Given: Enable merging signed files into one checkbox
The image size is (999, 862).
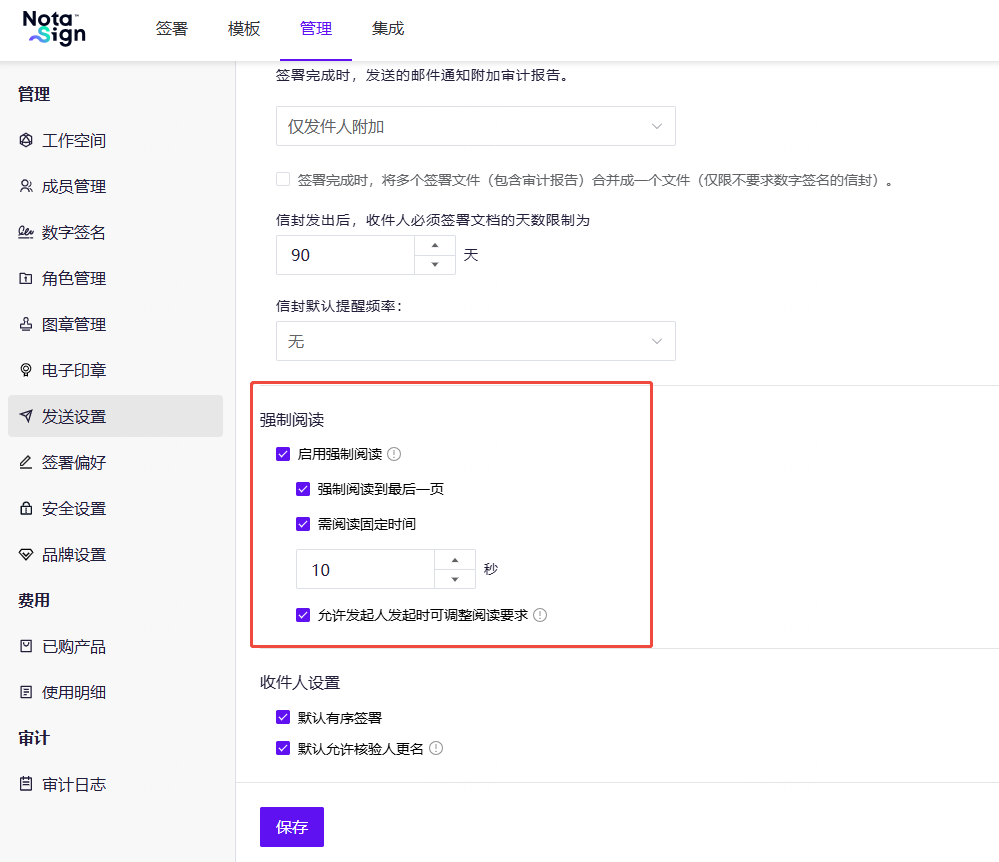Looking at the screenshot, I should 283,180.
